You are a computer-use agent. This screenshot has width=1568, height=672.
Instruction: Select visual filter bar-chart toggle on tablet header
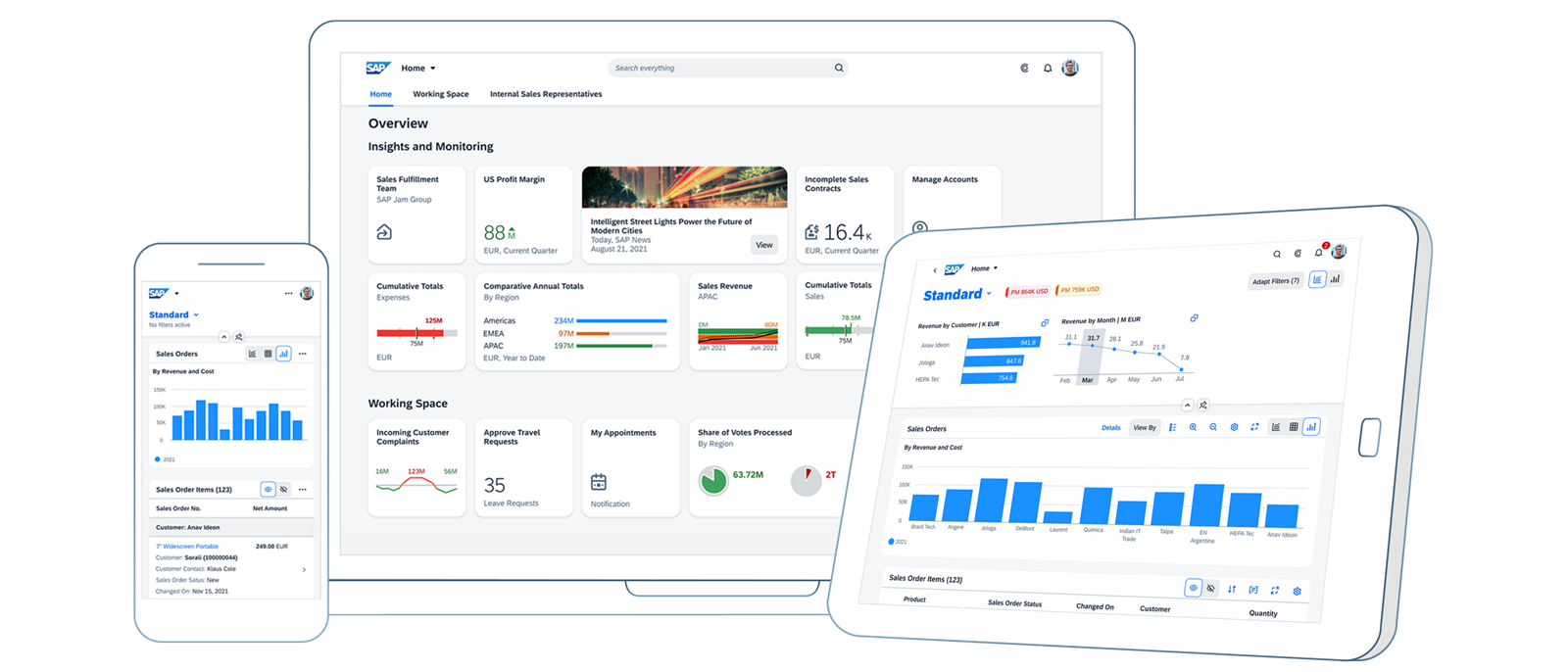pos(1335,279)
